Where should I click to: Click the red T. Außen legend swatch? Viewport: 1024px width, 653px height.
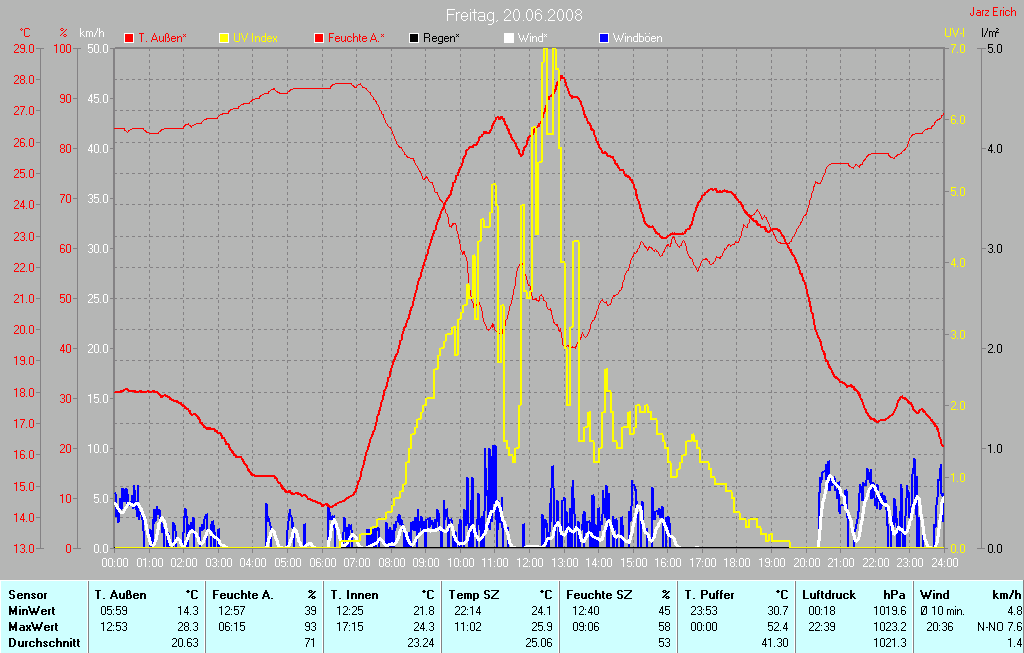(129, 38)
